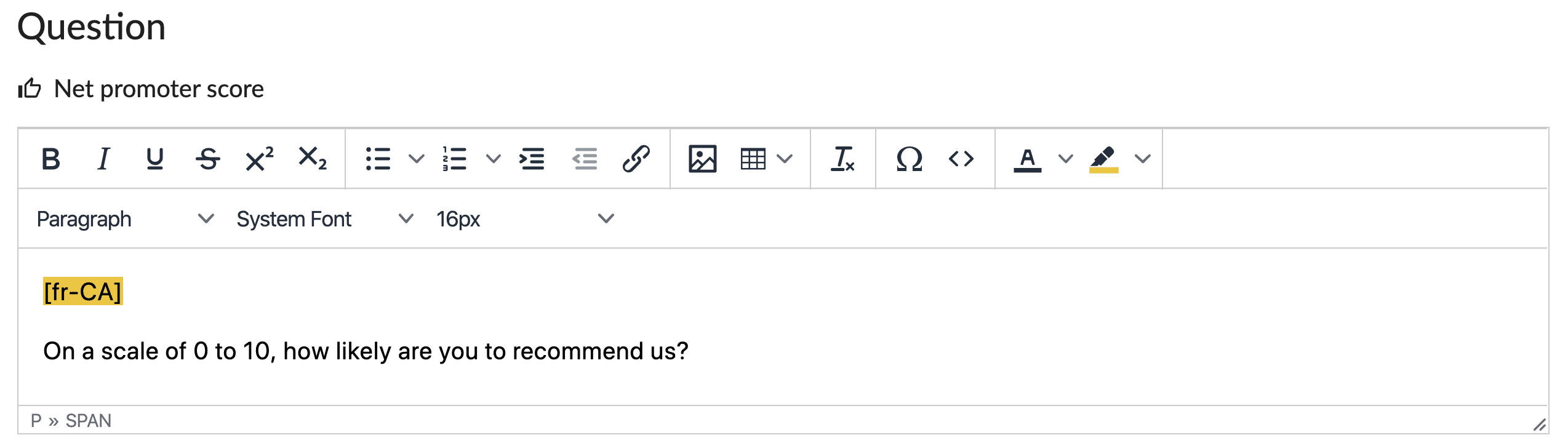Insert an image
The width and height of the screenshot is (1568, 443).
tap(702, 159)
